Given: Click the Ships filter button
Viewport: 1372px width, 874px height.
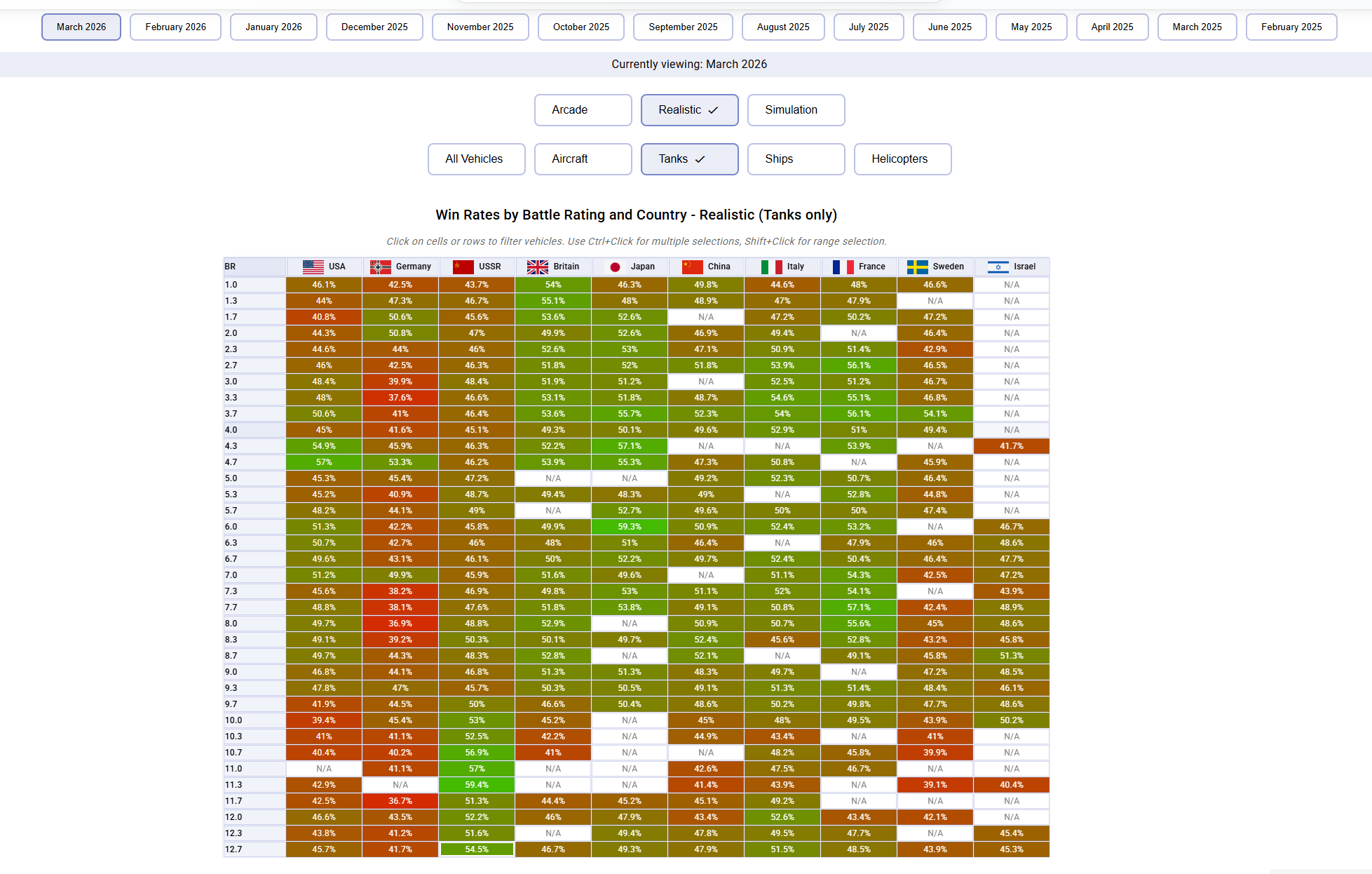Looking at the screenshot, I should point(796,159).
